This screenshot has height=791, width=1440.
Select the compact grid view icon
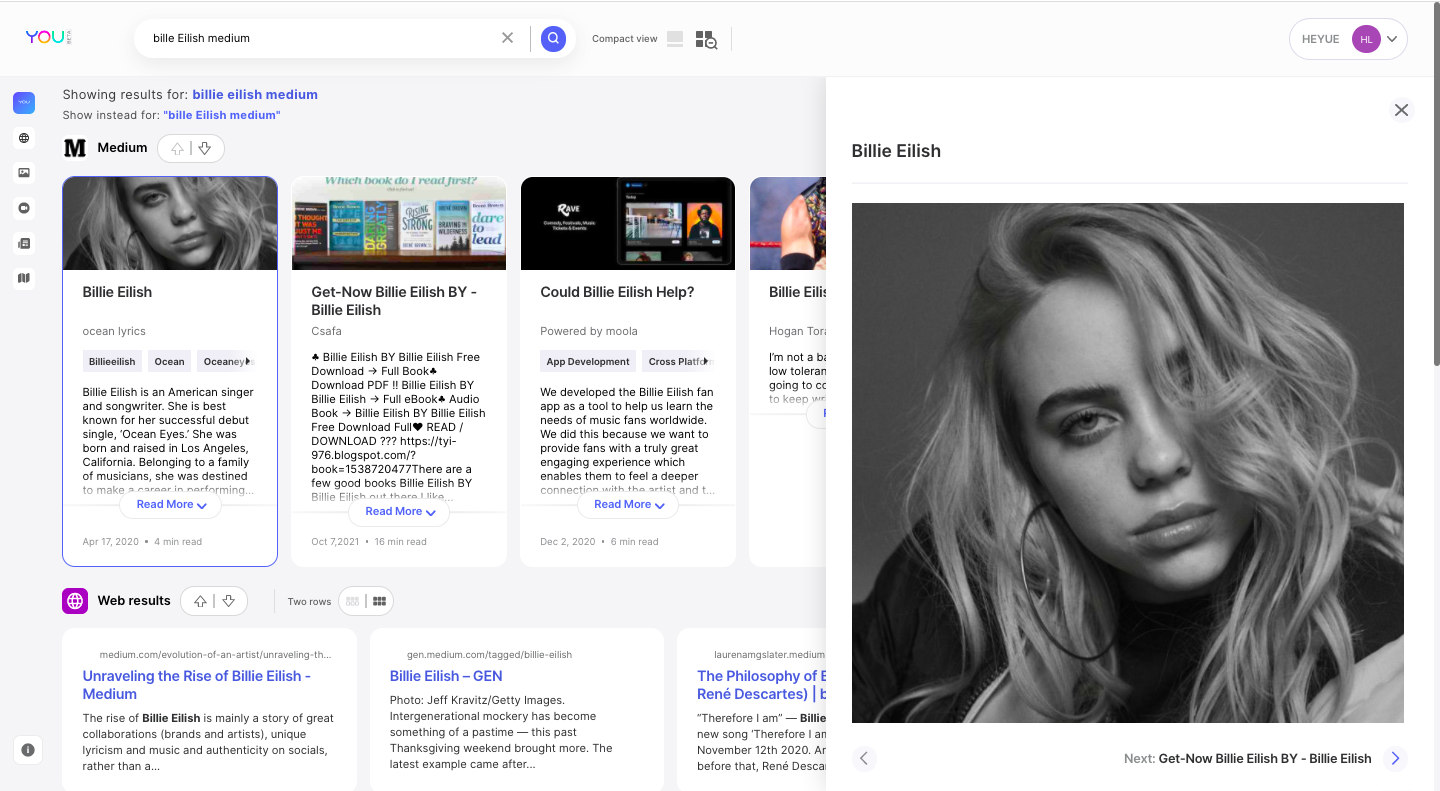[x=706, y=39]
